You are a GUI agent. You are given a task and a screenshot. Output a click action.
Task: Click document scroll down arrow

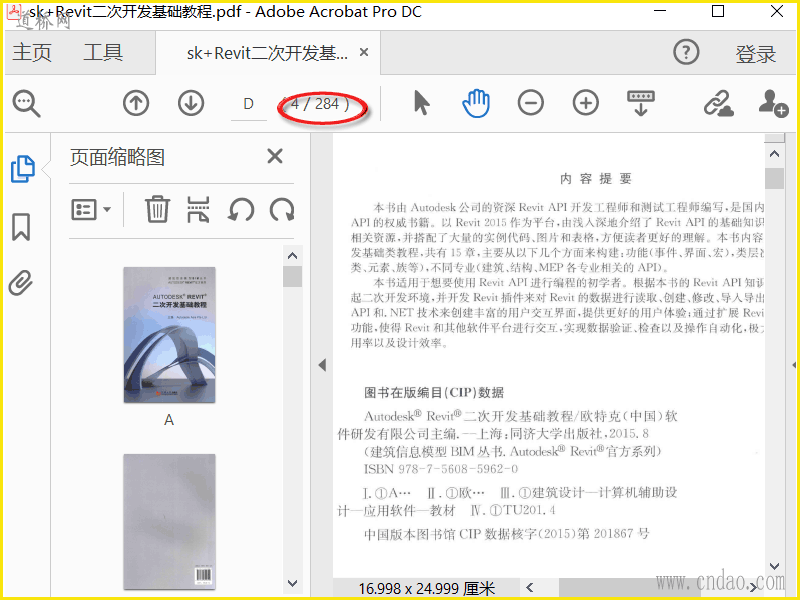pos(774,566)
